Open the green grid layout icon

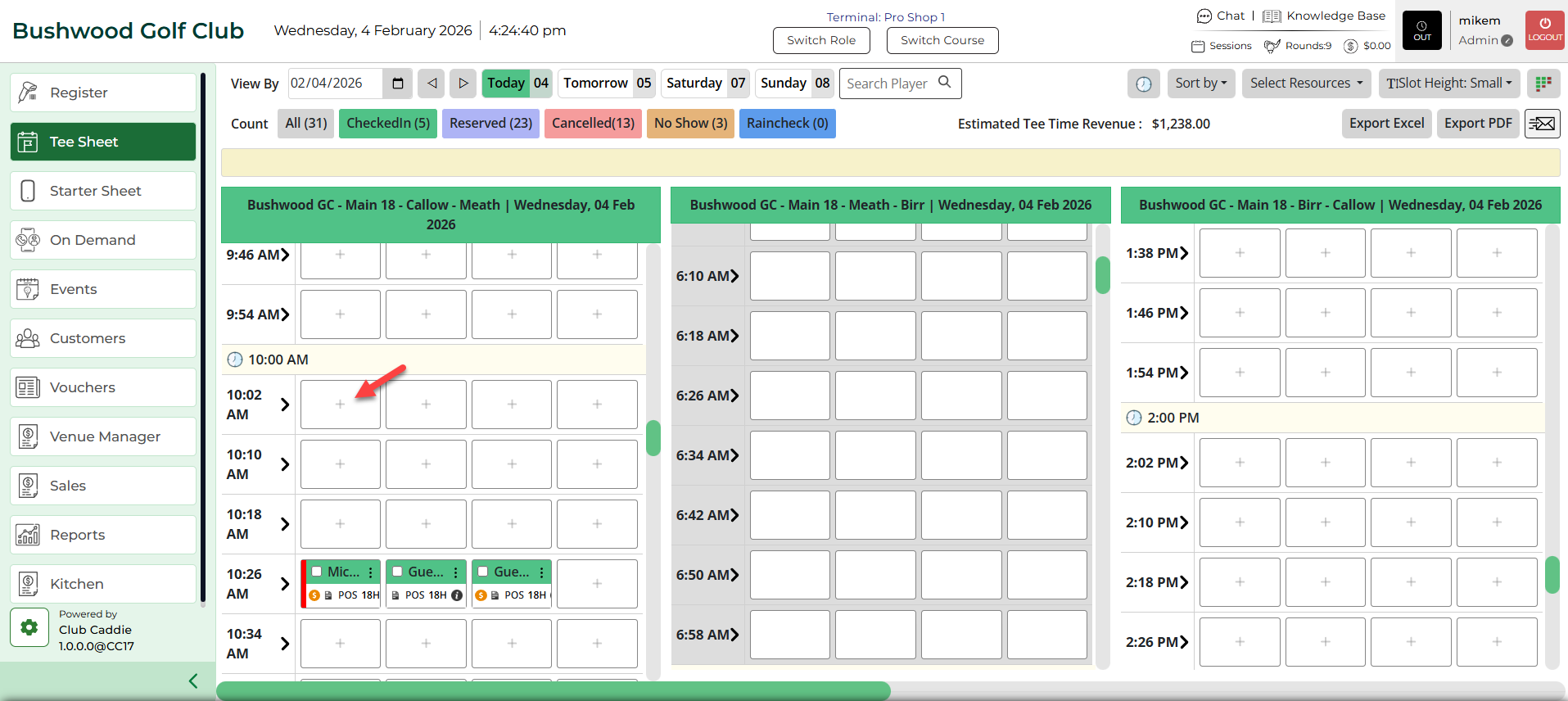pos(1543,84)
